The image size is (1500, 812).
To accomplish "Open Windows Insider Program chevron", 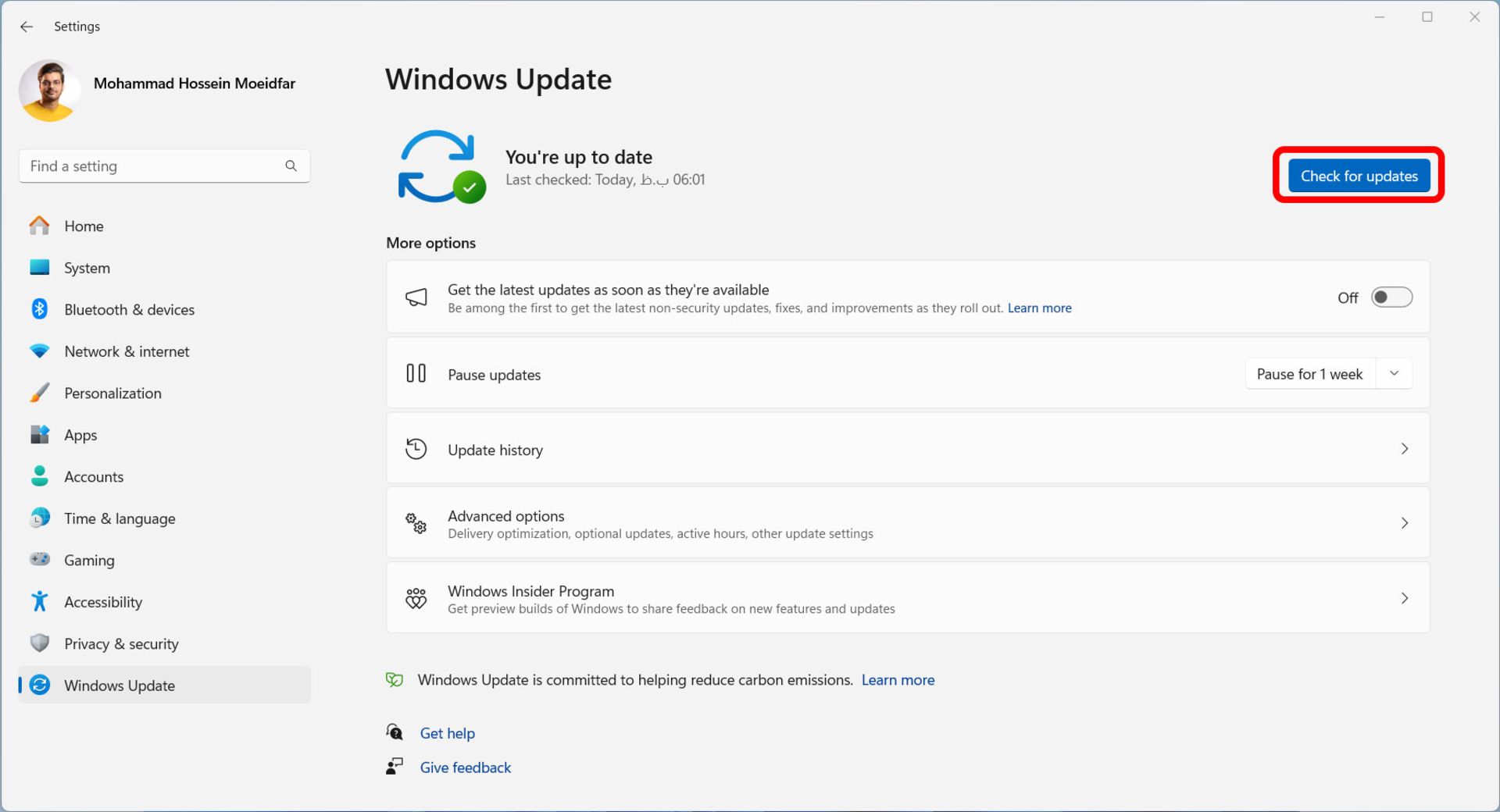I will pos(1405,598).
